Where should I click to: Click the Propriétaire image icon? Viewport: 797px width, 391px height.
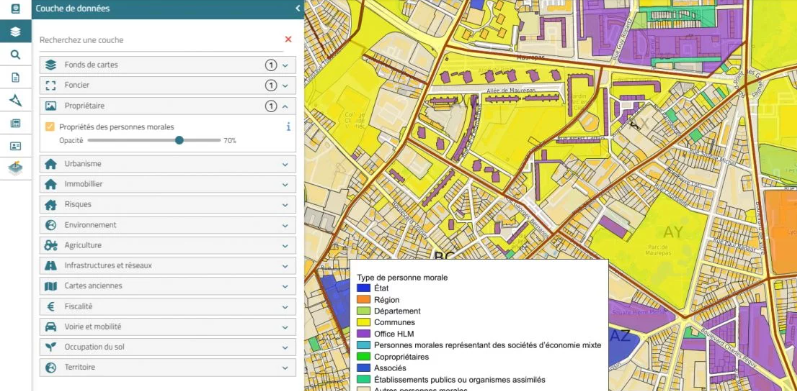click(x=50, y=106)
